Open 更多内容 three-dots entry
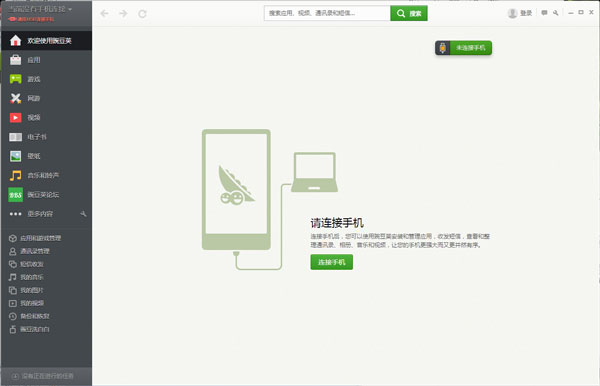Screen dimensions: 600x386 tap(31, 214)
